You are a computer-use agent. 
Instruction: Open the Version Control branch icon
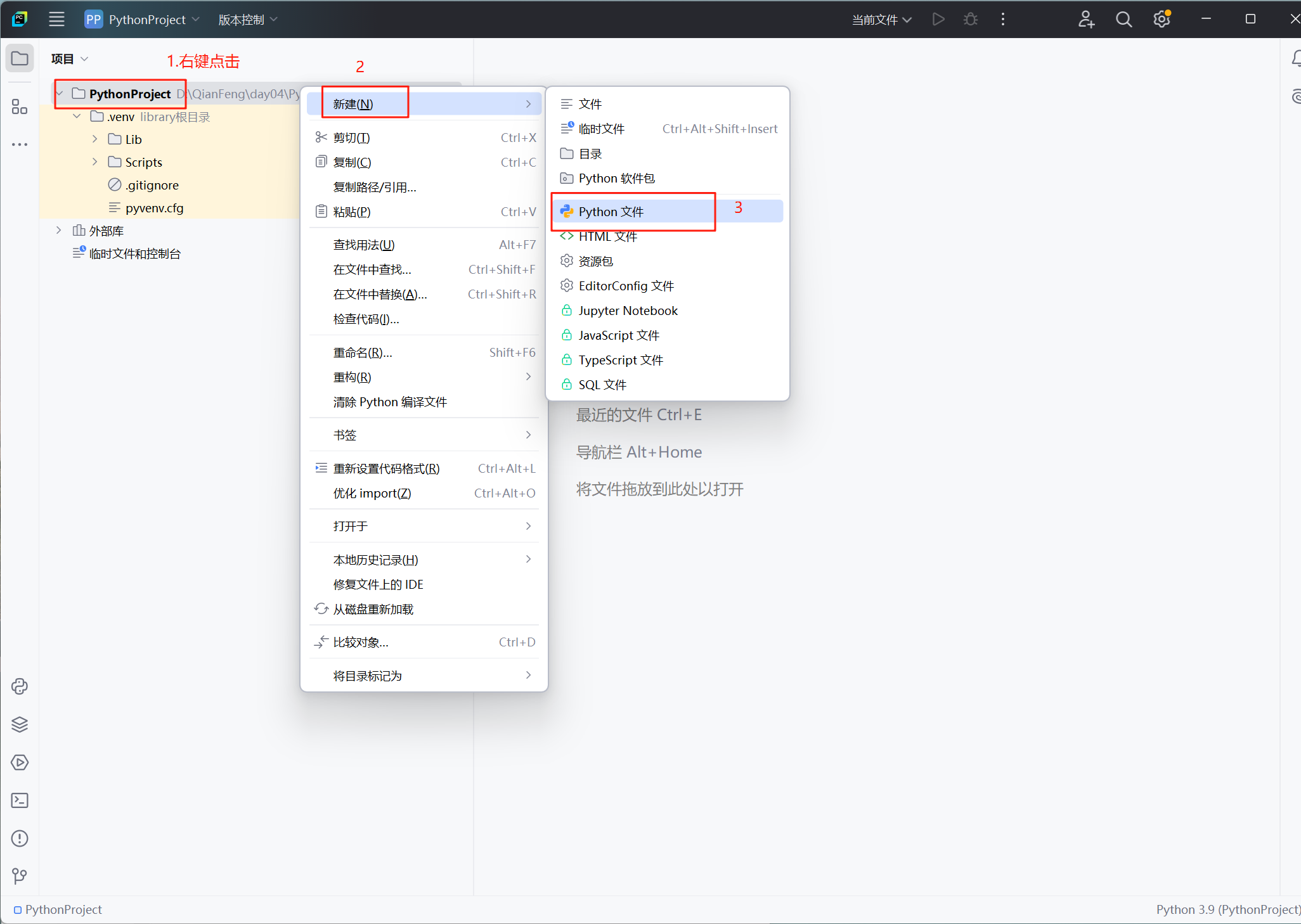20,876
